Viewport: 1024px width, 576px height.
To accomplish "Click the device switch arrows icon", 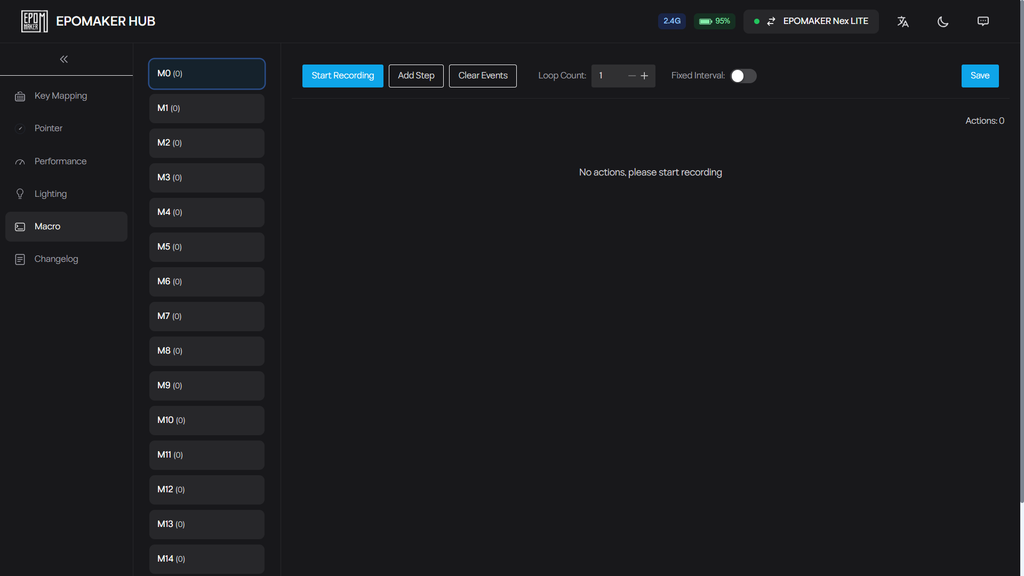I will 771,22.
